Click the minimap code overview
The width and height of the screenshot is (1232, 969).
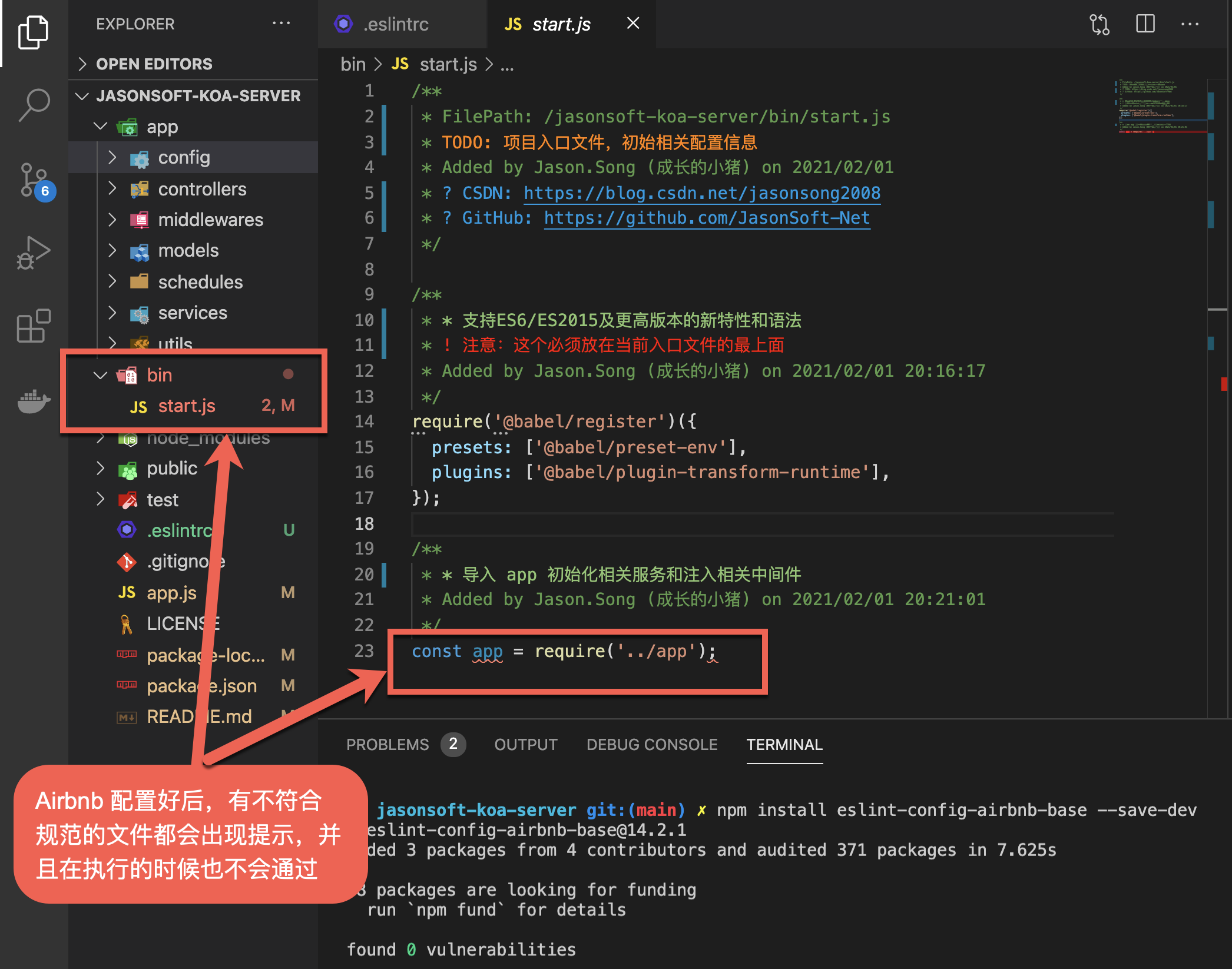point(1154,106)
